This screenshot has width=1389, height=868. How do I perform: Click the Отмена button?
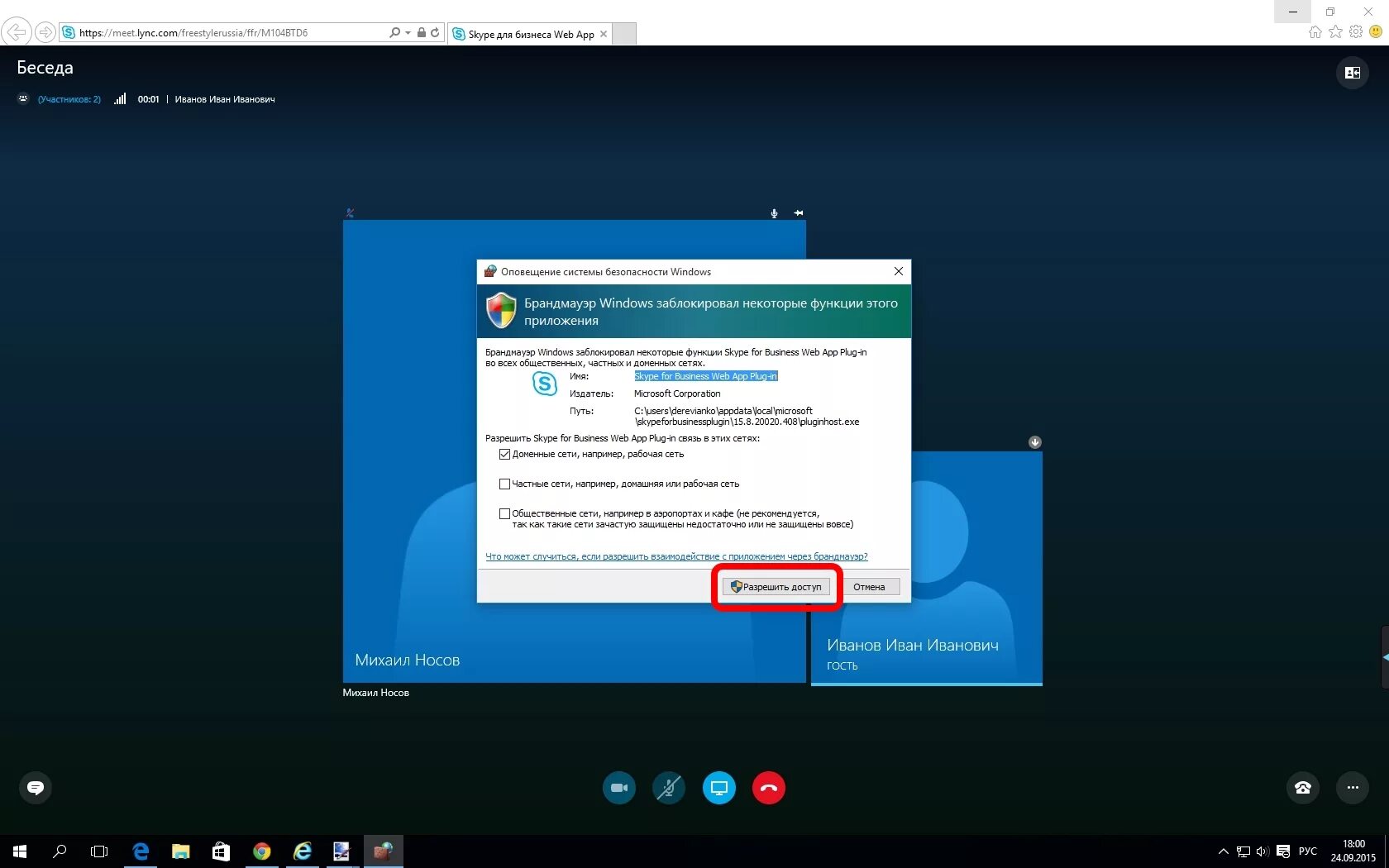869,587
